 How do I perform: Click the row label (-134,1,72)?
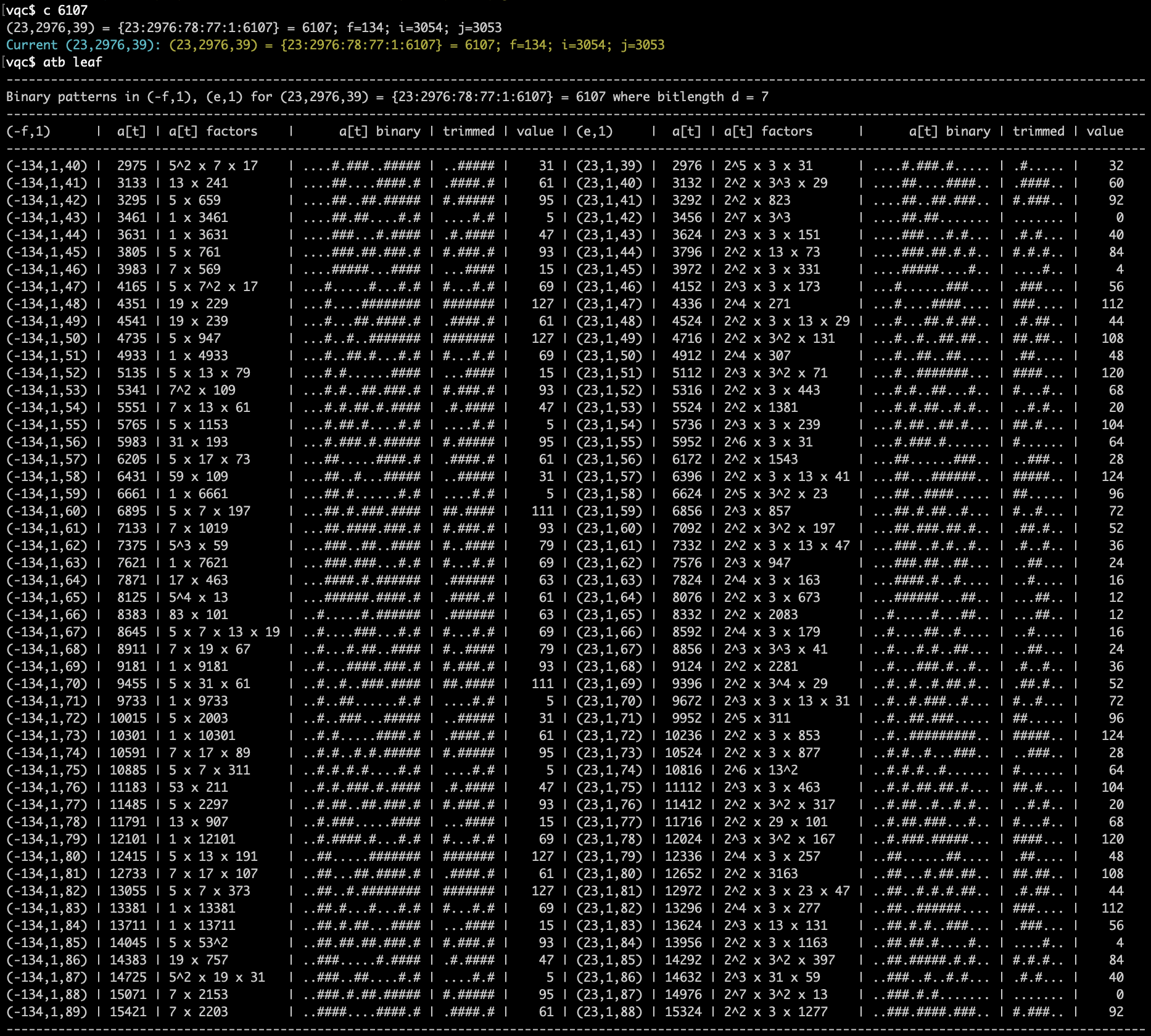tap(47, 718)
